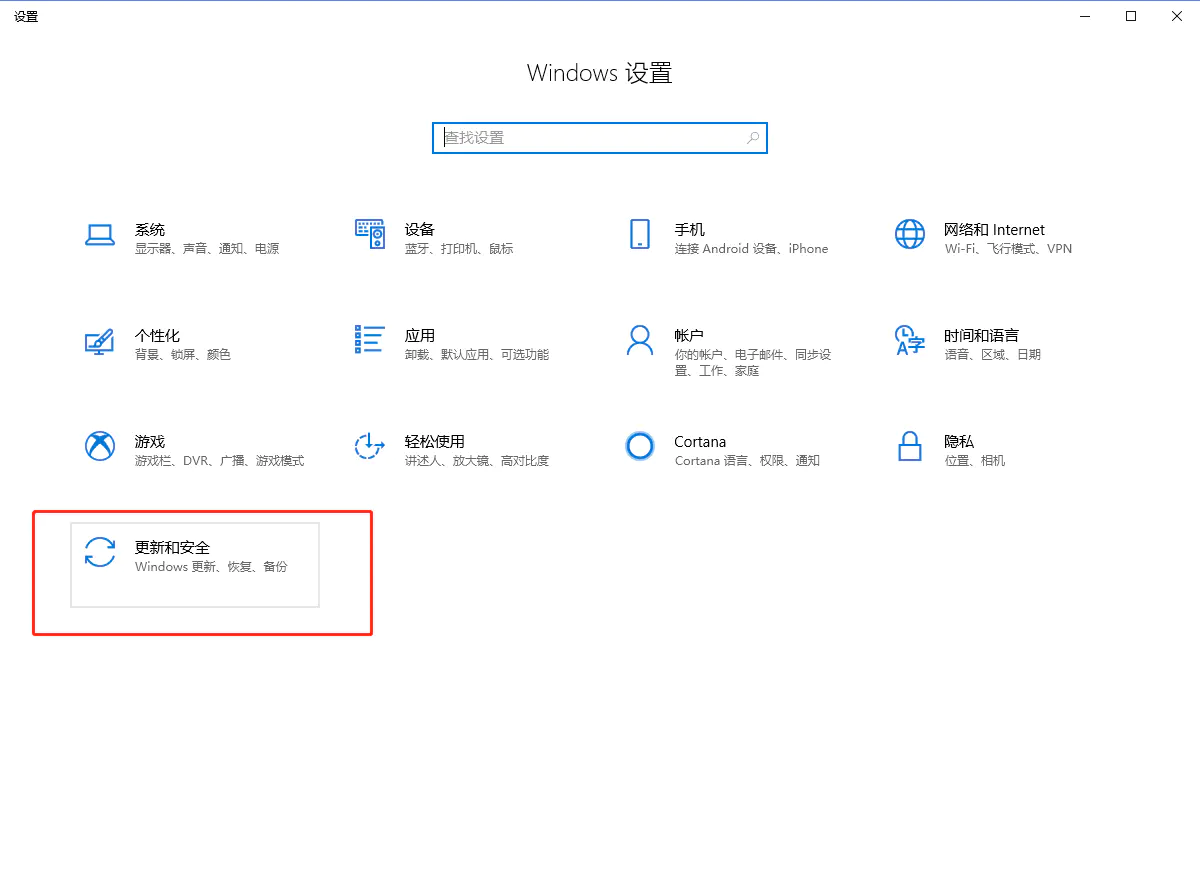
Task: Open the 隐私 padlock icon
Action: [910, 446]
